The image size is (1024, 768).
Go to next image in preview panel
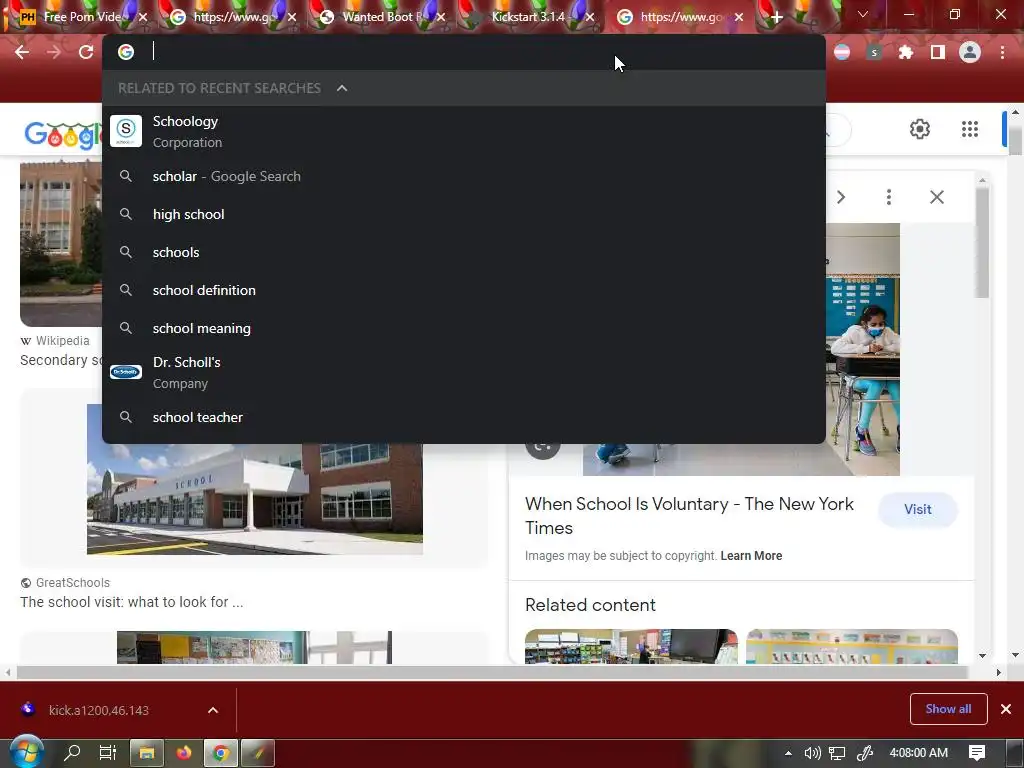click(841, 197)
